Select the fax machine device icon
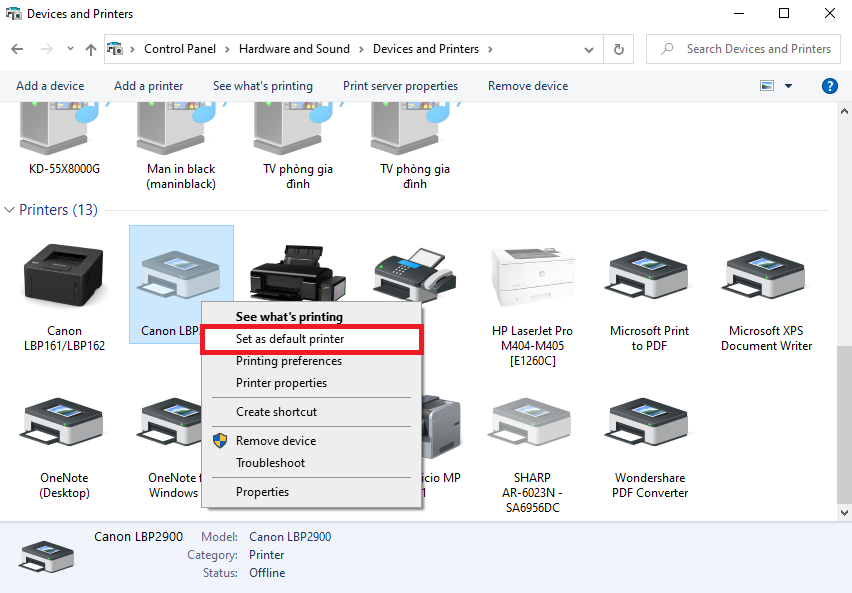The height and width of the screenshot is (593, 852). [x=415, y=274]
